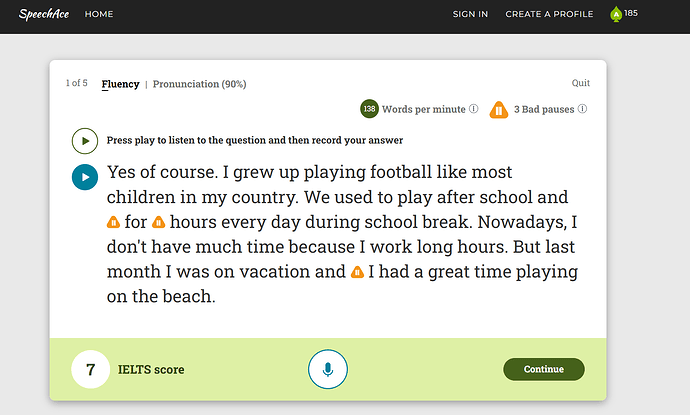The width and height of the screenshot is (690, 415).
Task: Switch to the Fluency tab
Action: click(120, 84)
